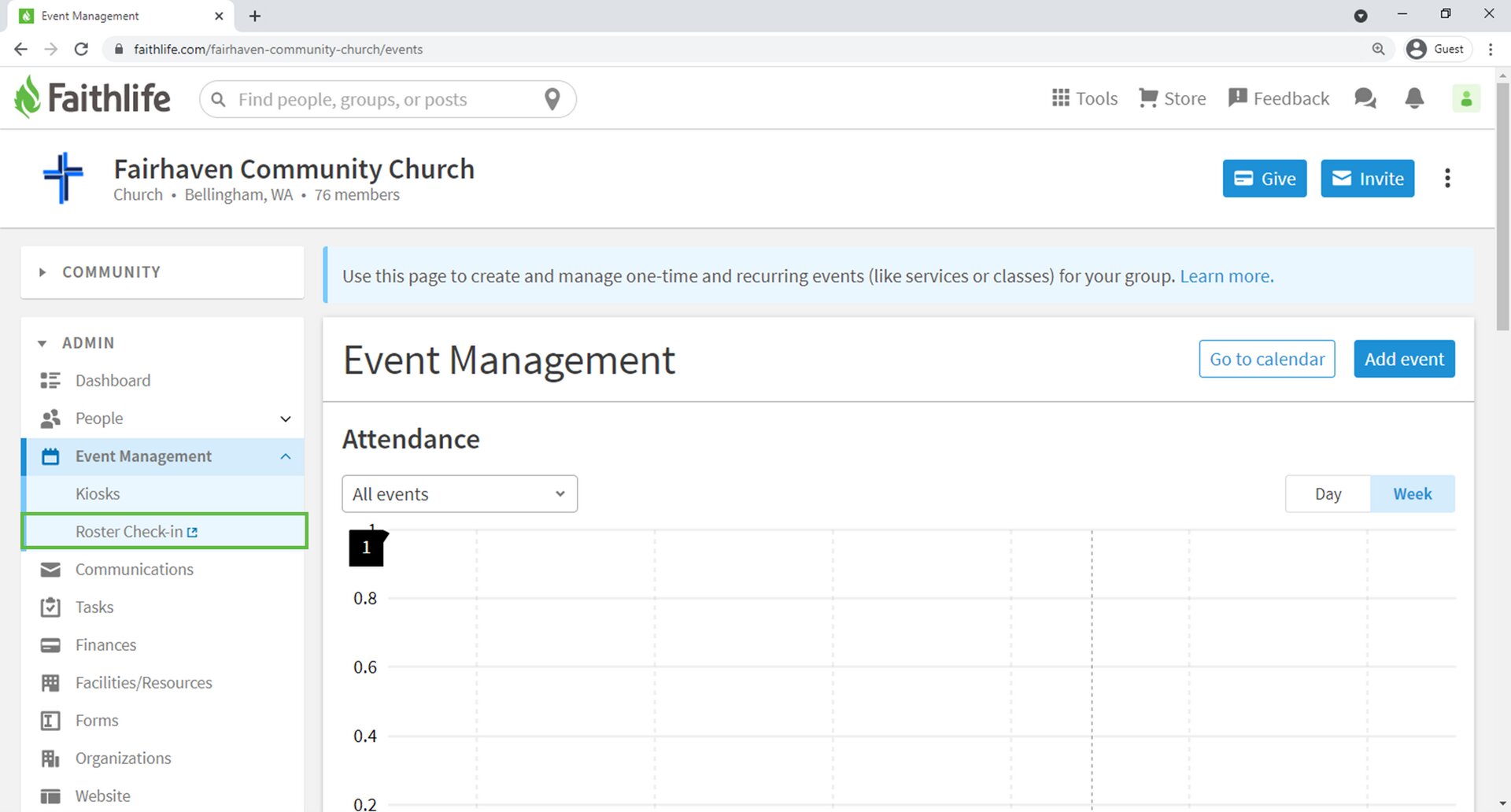Click the Add event button
This screenshot has height=812, width=1511.
pyautogui.click(x=1404, y=359)
